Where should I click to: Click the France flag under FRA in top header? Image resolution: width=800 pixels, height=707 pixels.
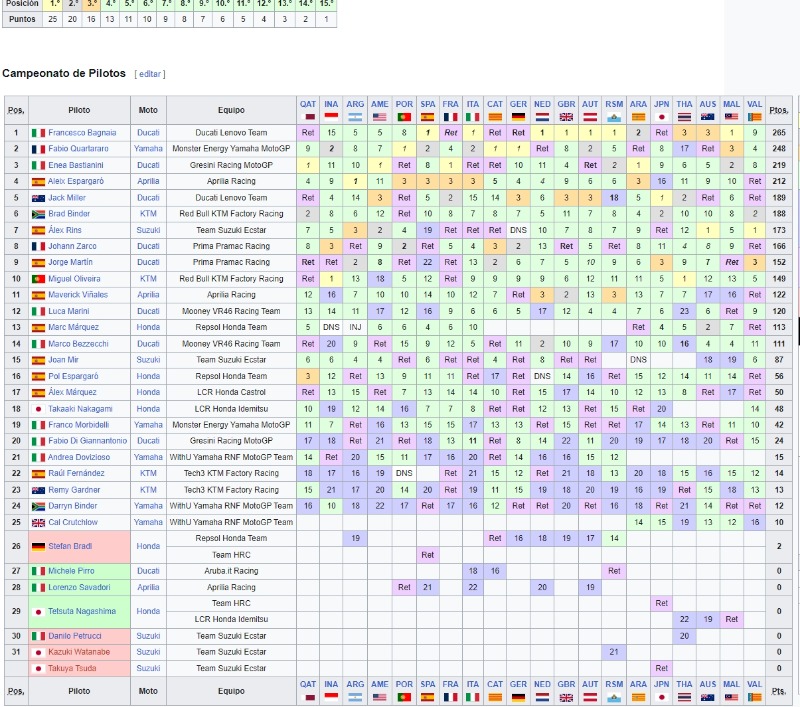point(451,117)
